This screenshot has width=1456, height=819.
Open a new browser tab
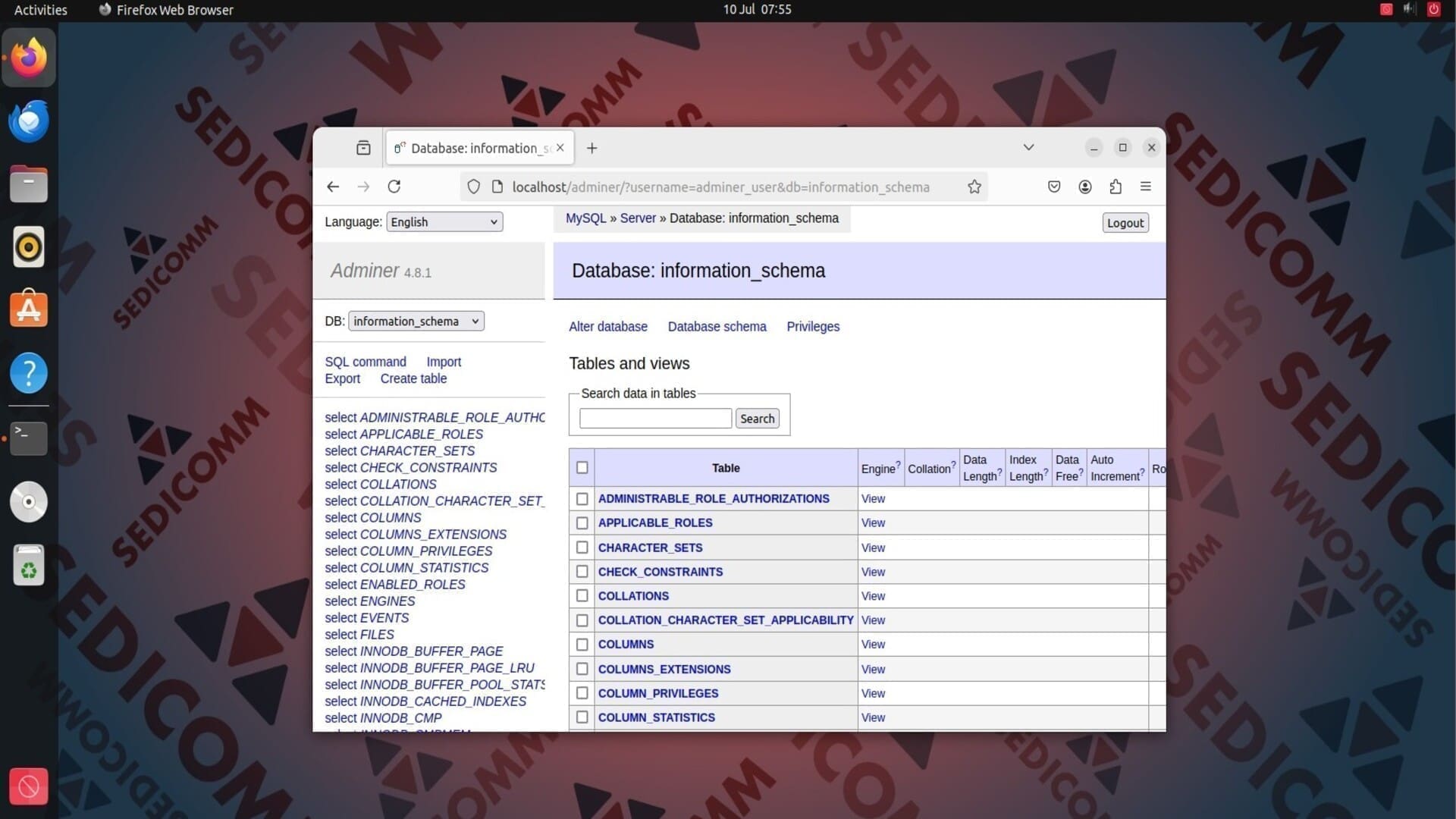coord(592,148)
